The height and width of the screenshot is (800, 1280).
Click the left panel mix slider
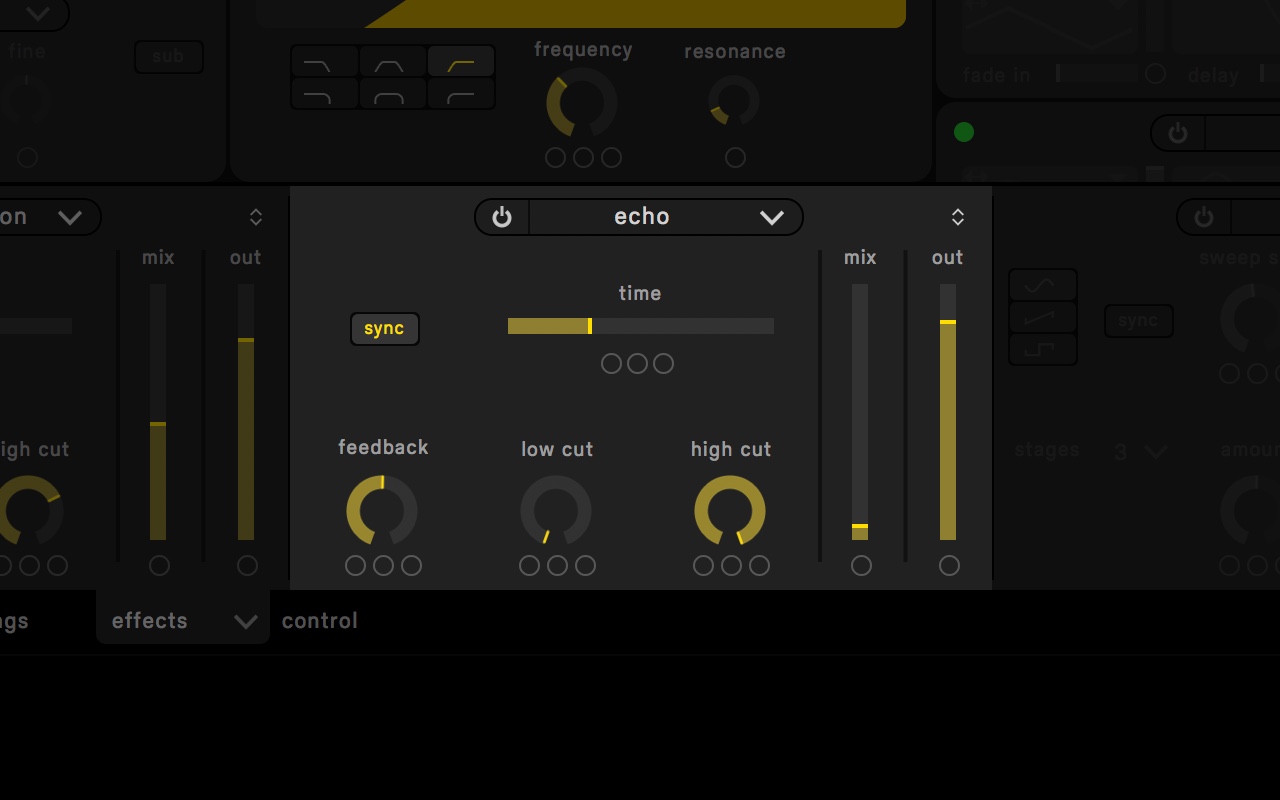pos(158,412)
